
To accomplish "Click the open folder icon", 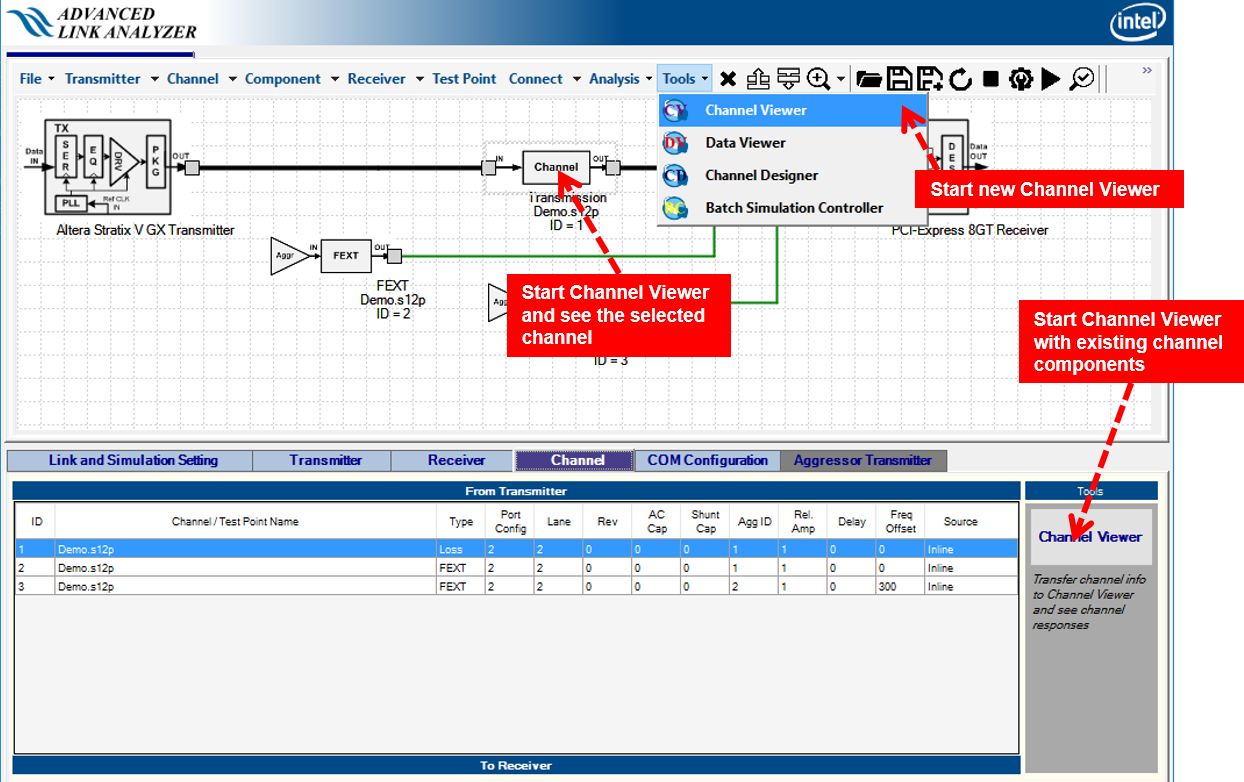I will (869, 79).
